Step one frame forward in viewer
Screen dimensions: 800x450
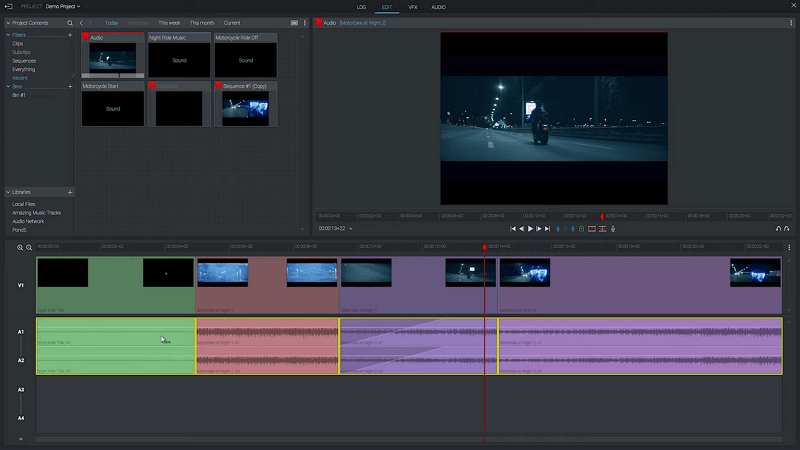[539, 229]
